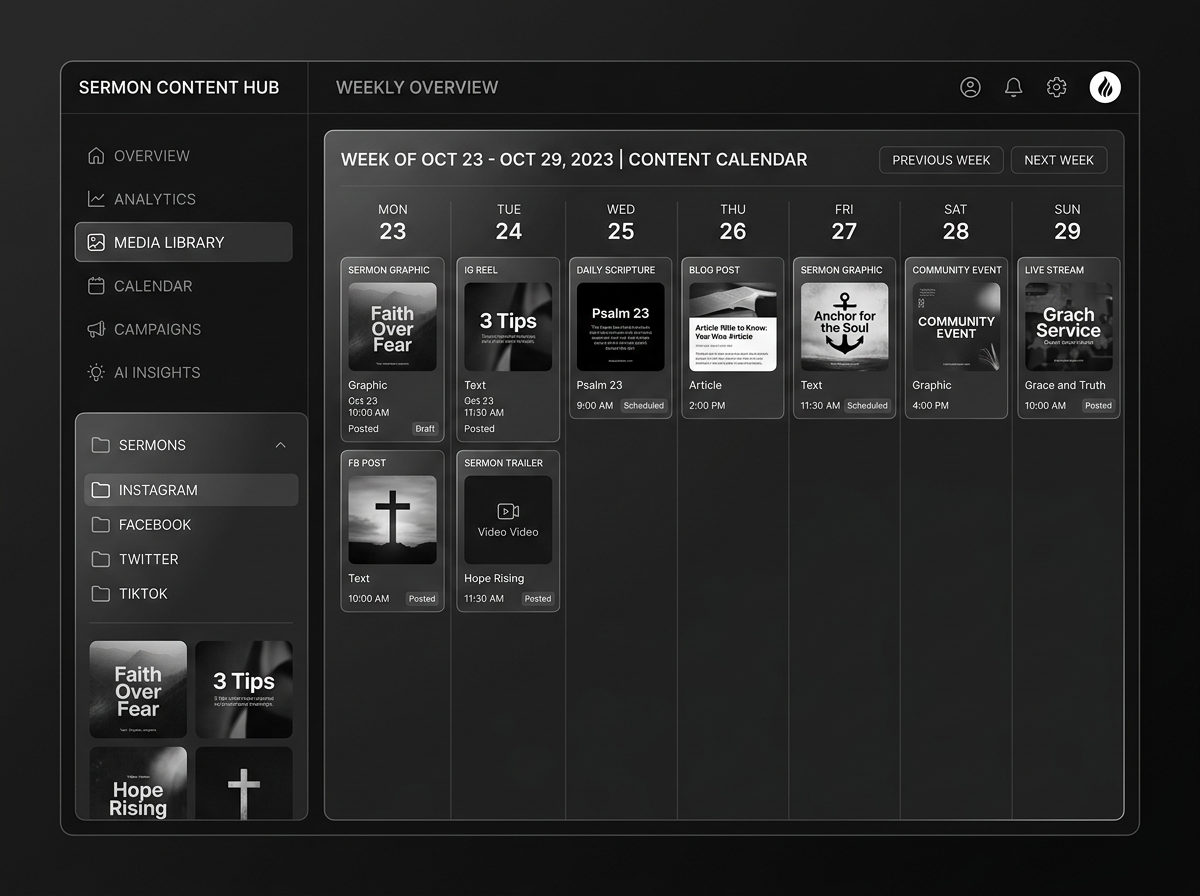Click the Grace and Truth title text
This screenshot has width=1200, height=896.
point(1065,385)
